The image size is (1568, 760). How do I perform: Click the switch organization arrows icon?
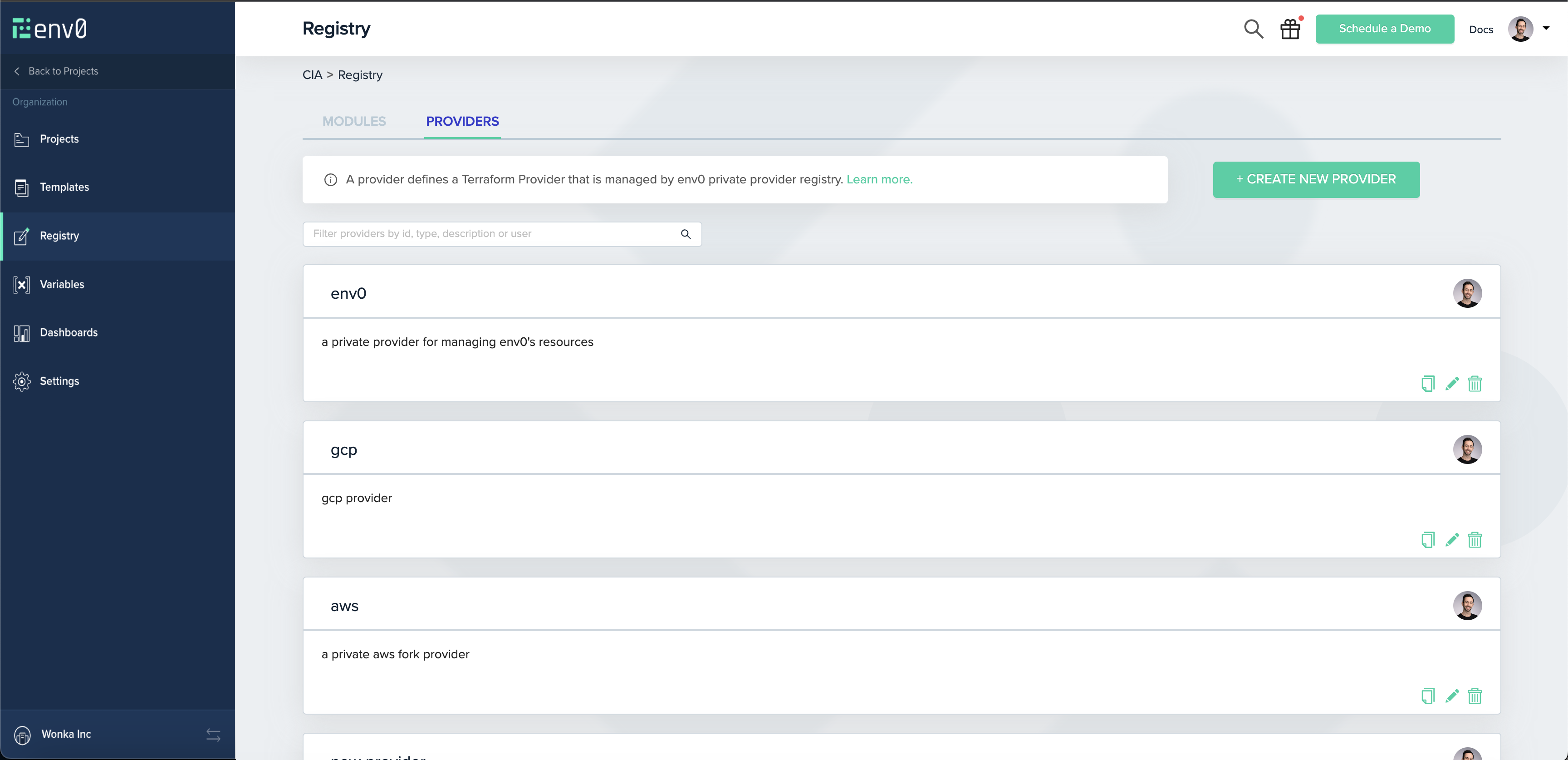(x=213, y=735)
